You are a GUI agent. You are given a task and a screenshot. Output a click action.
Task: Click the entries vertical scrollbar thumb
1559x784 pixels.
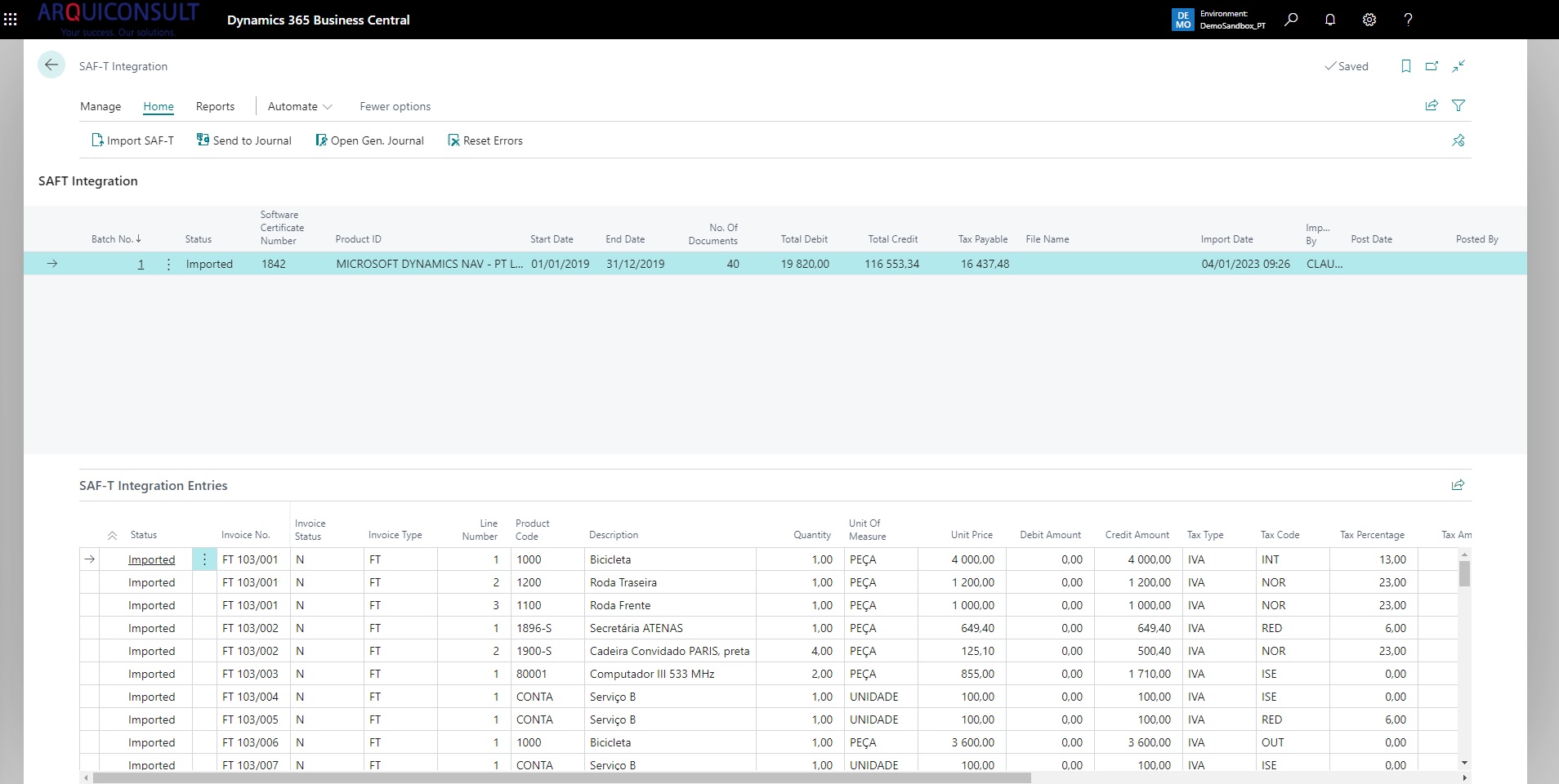(x=1464, y=573)
